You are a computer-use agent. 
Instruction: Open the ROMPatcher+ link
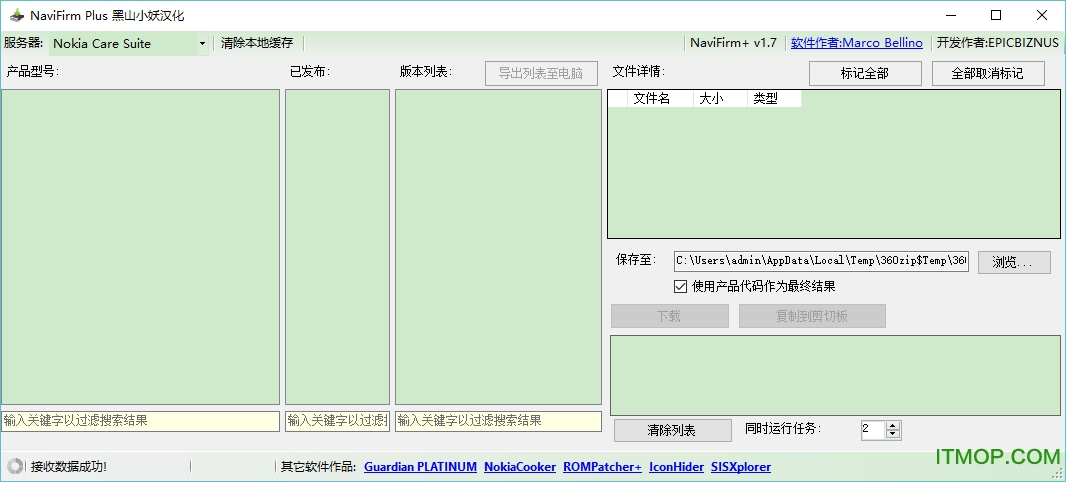click(x=602, y=467)
